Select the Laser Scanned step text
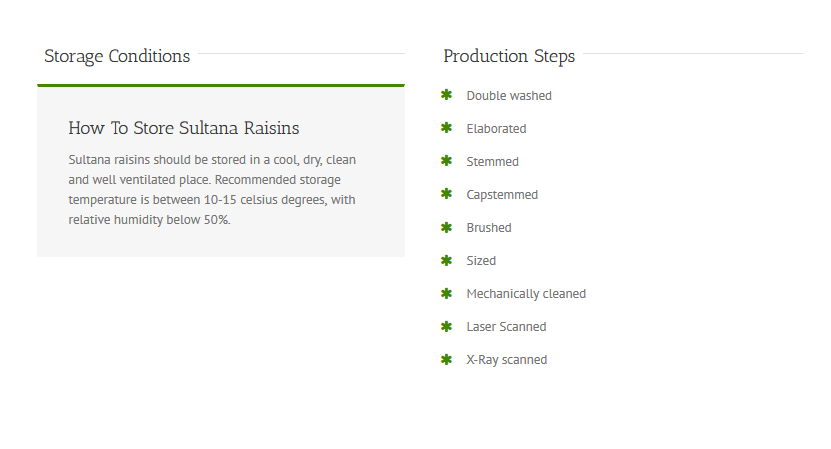Screen dimensions: 831x449 [x=506, y=327]
